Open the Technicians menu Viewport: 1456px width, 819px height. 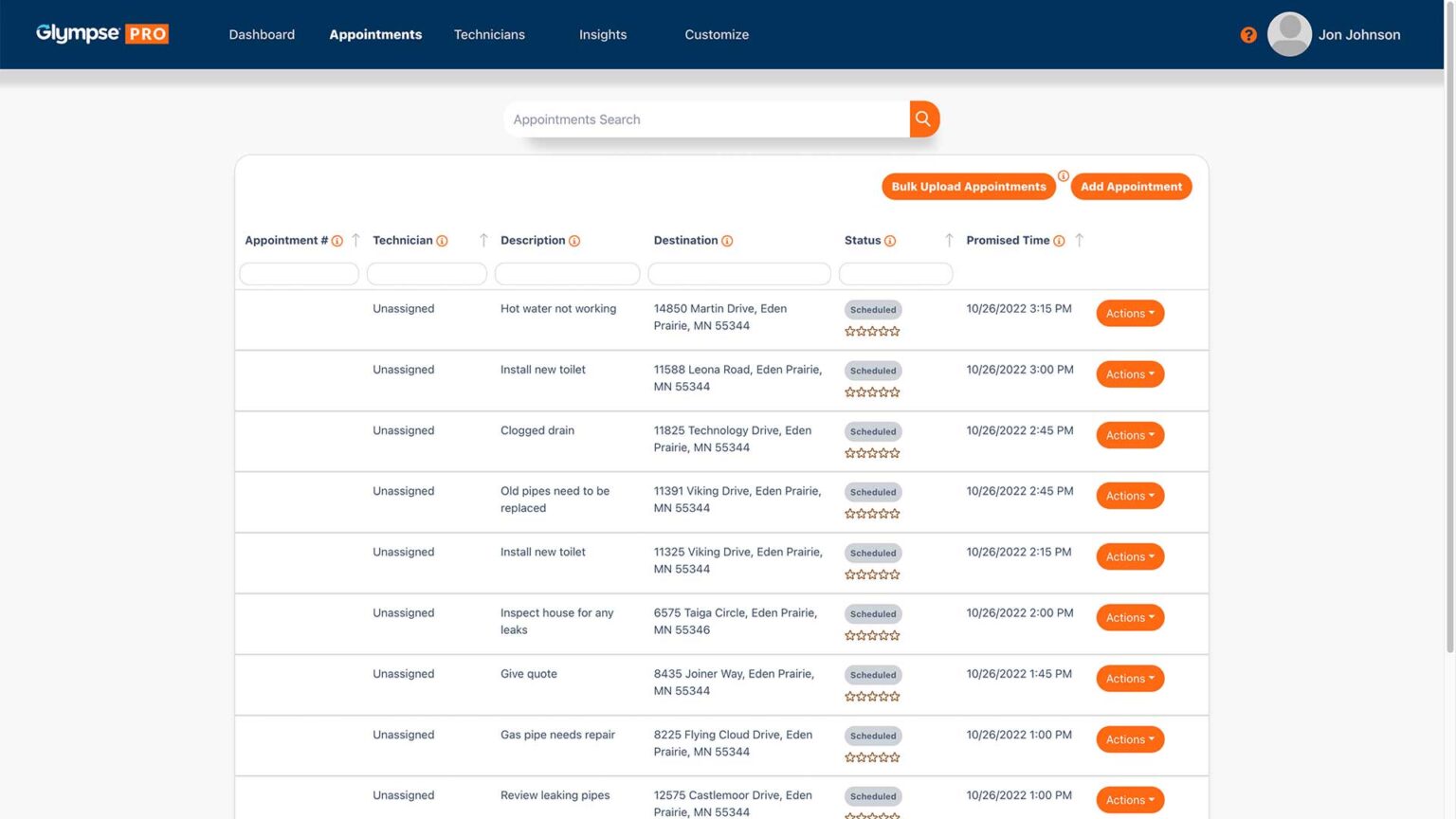[489, 34]
